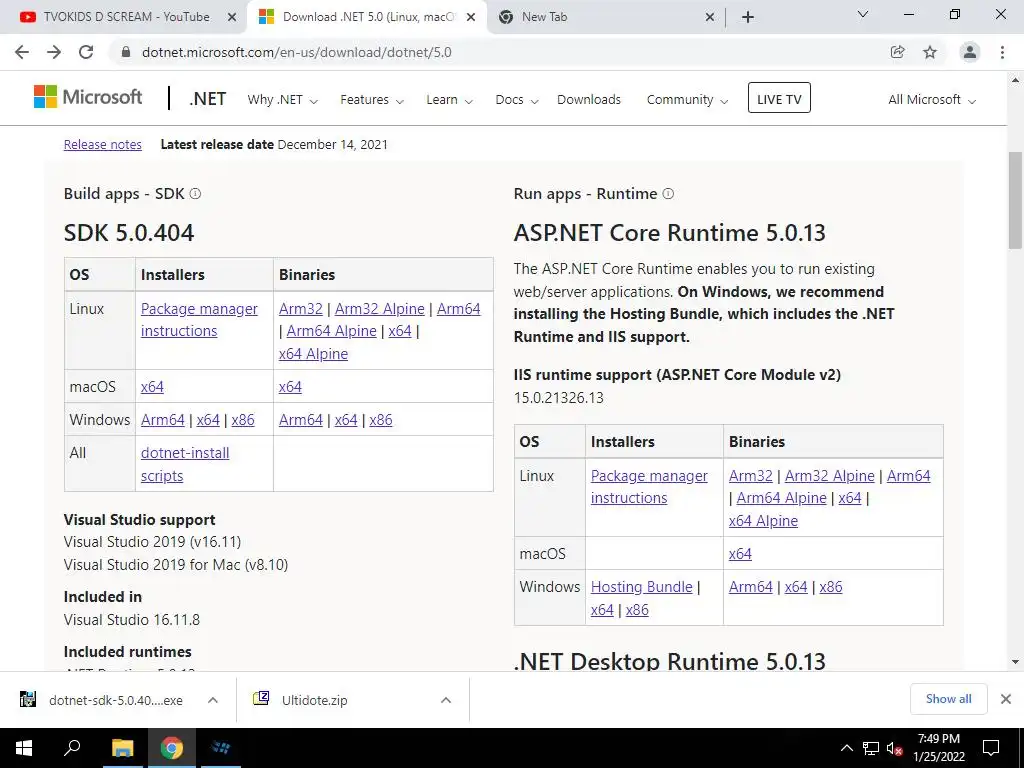Open a new browser tab with plus
The height and width of the screenshot is (768, 1024).
tap(748, 17)
